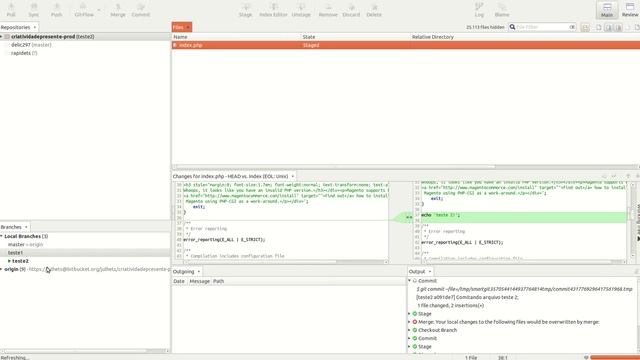Click the Remove toolbar button

pos(328,10)
